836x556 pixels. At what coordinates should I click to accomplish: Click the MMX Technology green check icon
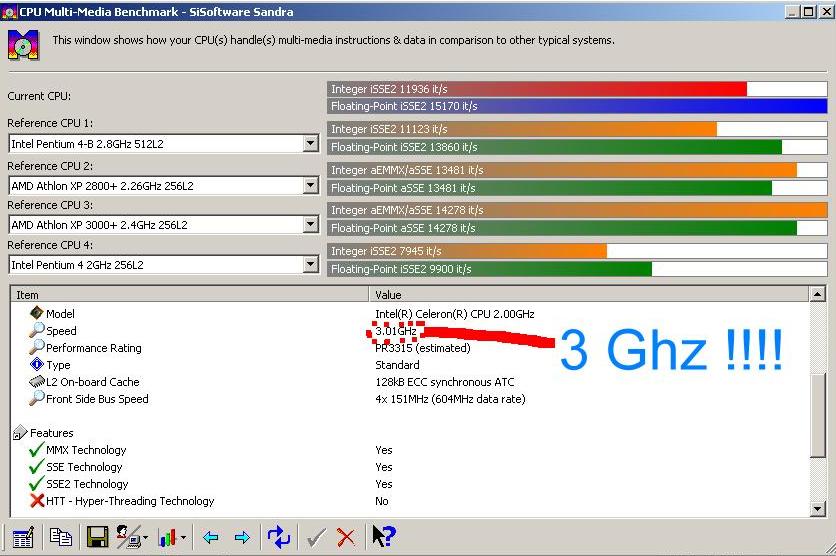(x=37, y=449)
